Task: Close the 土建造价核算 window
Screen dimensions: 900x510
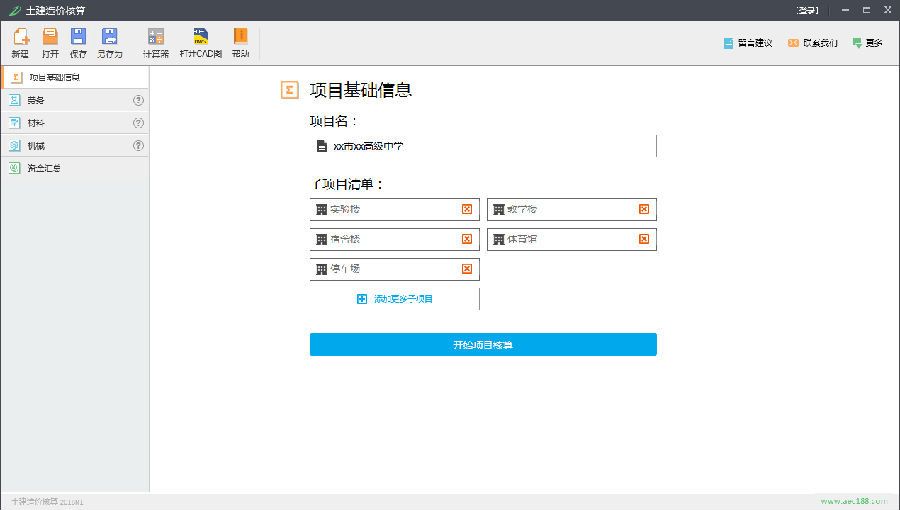Action: 887,10
